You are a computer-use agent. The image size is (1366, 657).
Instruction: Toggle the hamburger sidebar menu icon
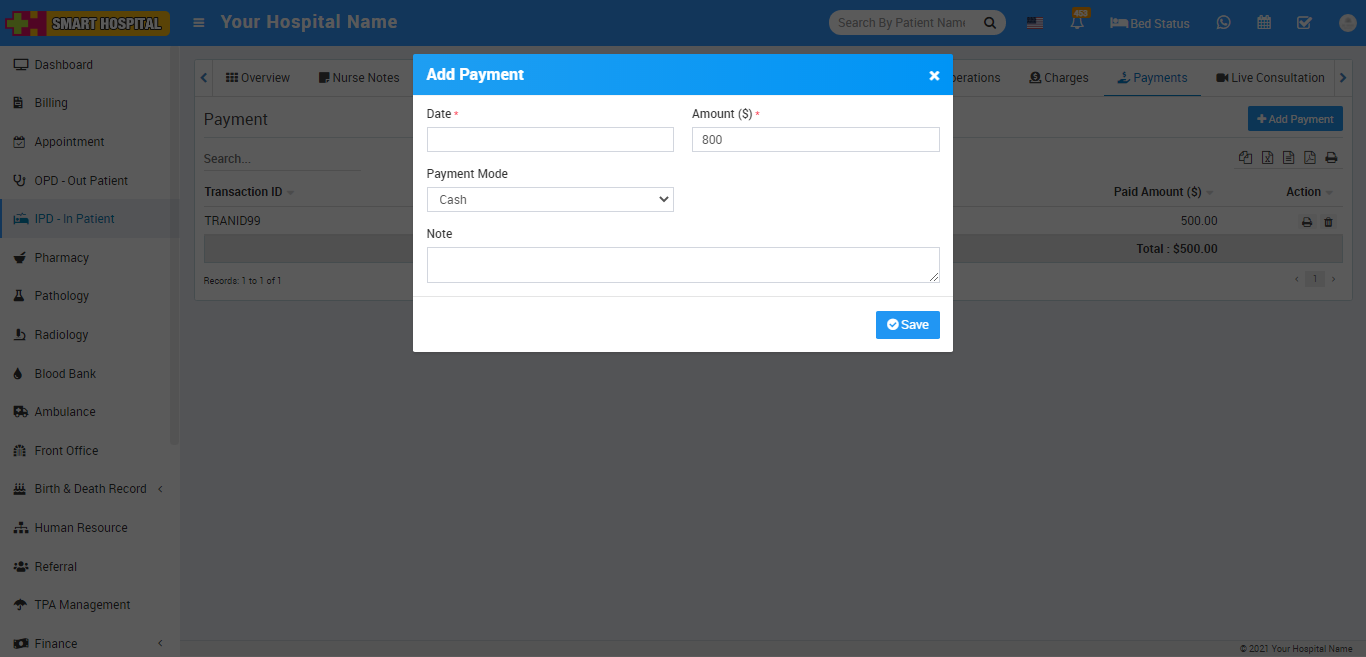point(200,22)
